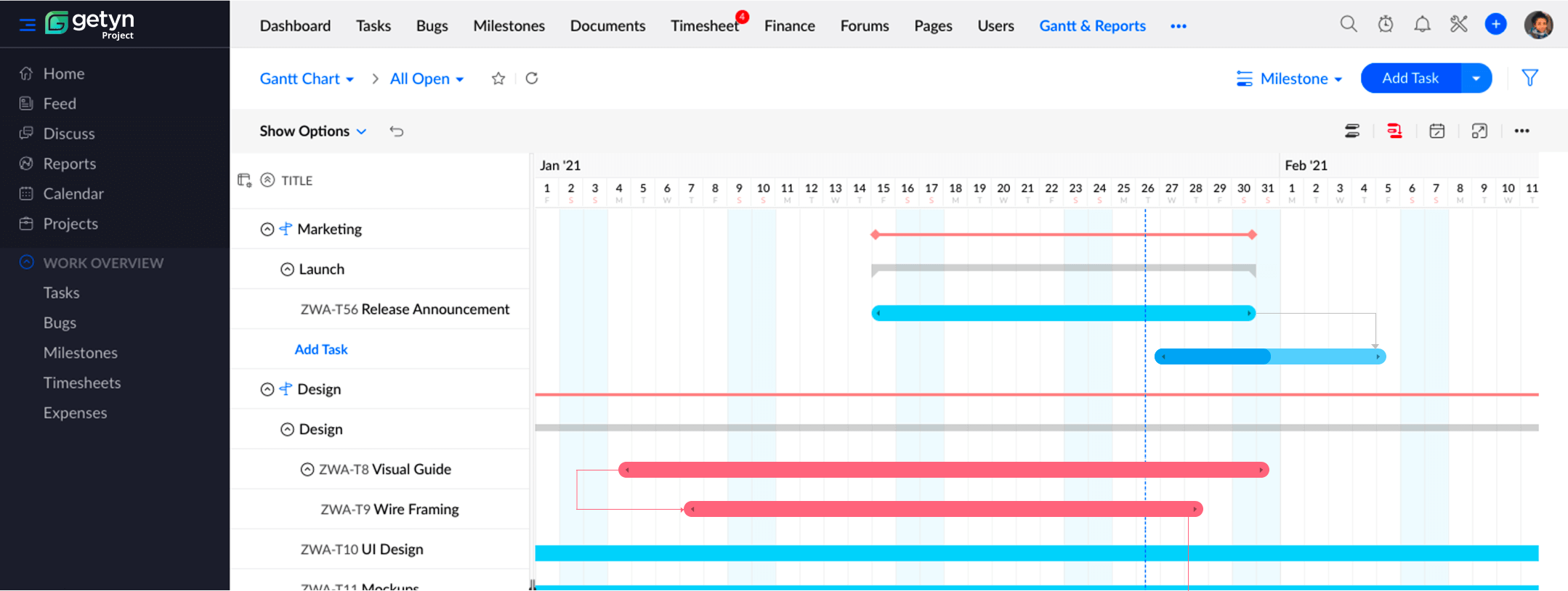Collapse the ZWA-T8 Visual Guide task
This screenshot has width=1568, height=591.
click(307, 470)
